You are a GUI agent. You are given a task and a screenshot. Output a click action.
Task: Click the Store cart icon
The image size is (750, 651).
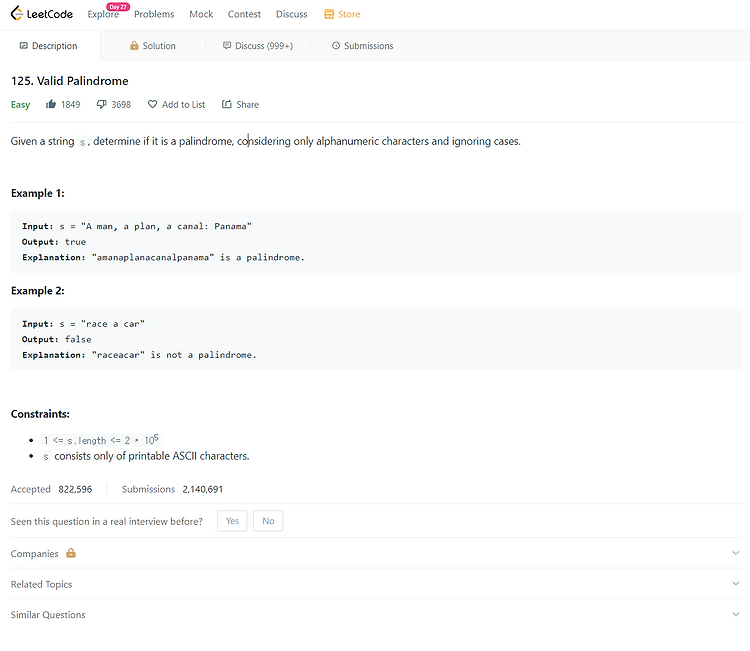(x=329, y=14)
